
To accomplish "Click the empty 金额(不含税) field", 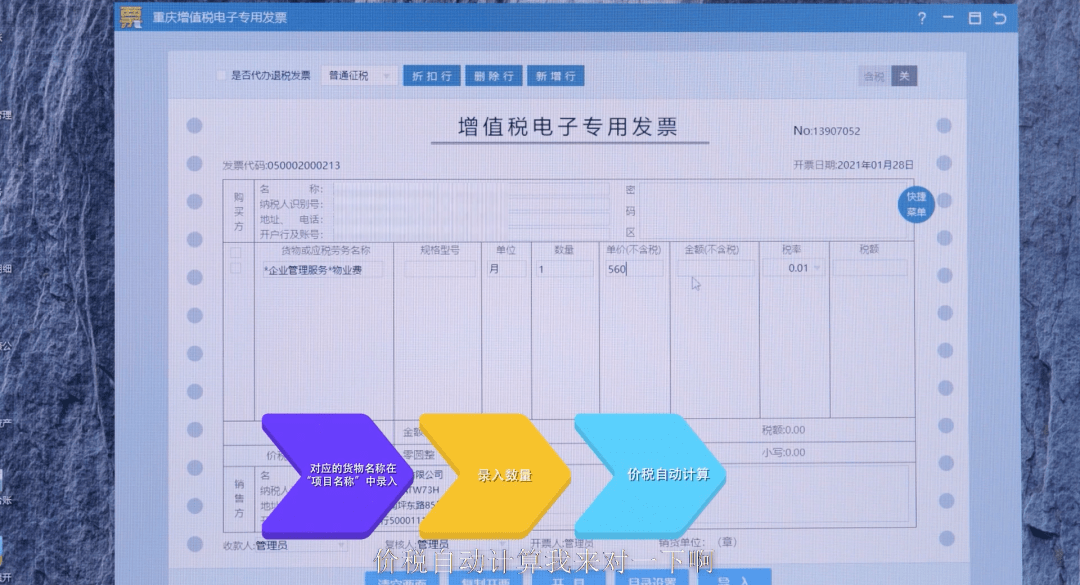I will tap(715, 268).
